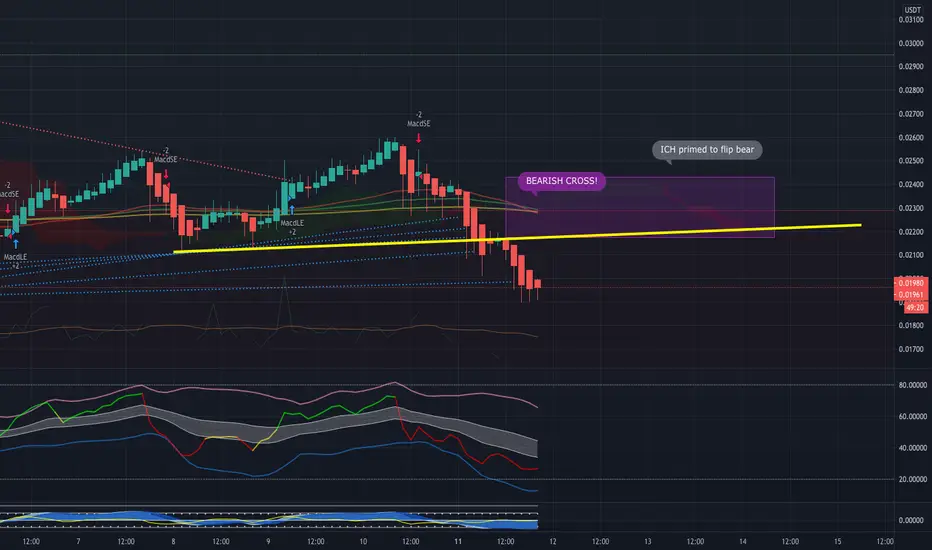Select the BEARISH CROSS! callout annotation
This screenshot has height=550, width=932.
click(562, 181)
